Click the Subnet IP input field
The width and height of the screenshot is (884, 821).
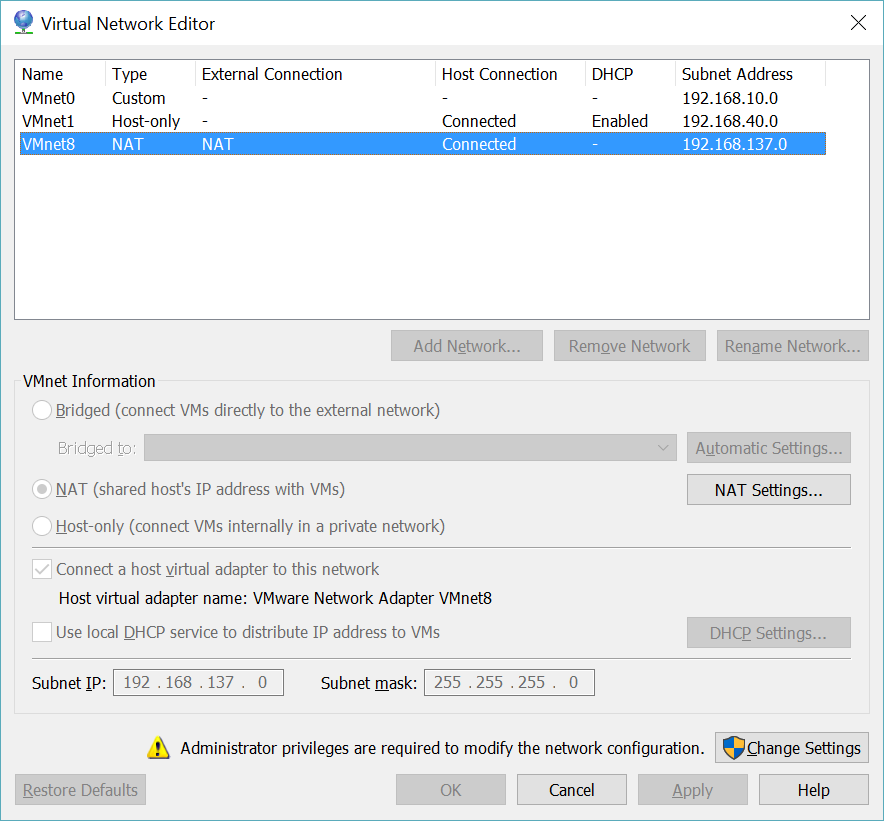(198, 682)
